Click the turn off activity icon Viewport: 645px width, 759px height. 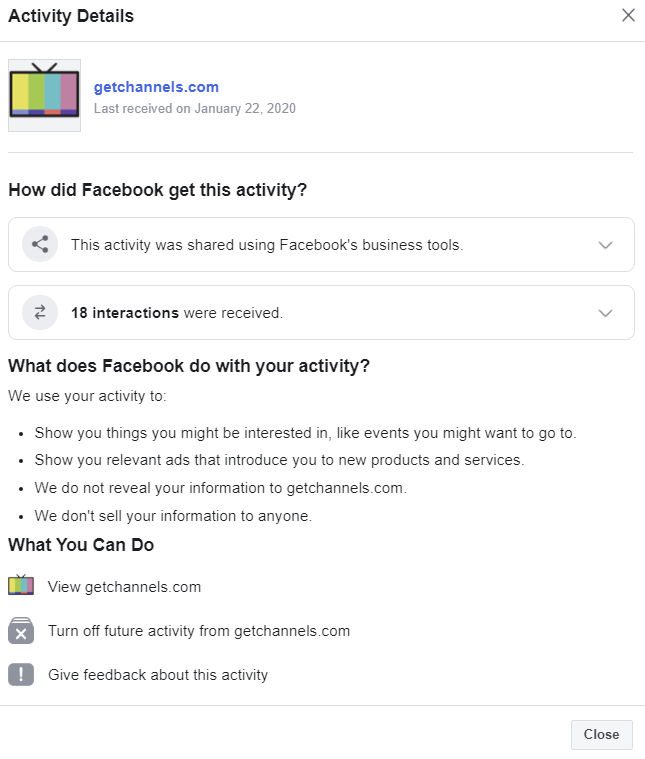21,631
